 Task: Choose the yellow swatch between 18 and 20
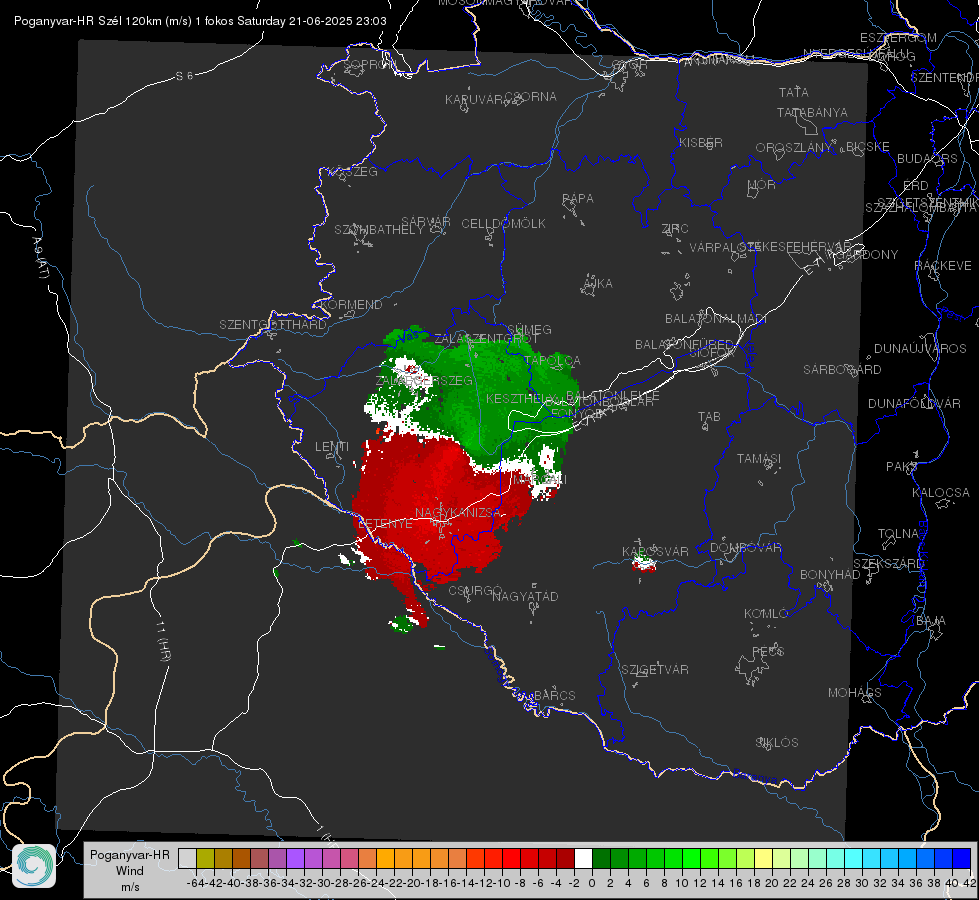[x=763, y=858]
